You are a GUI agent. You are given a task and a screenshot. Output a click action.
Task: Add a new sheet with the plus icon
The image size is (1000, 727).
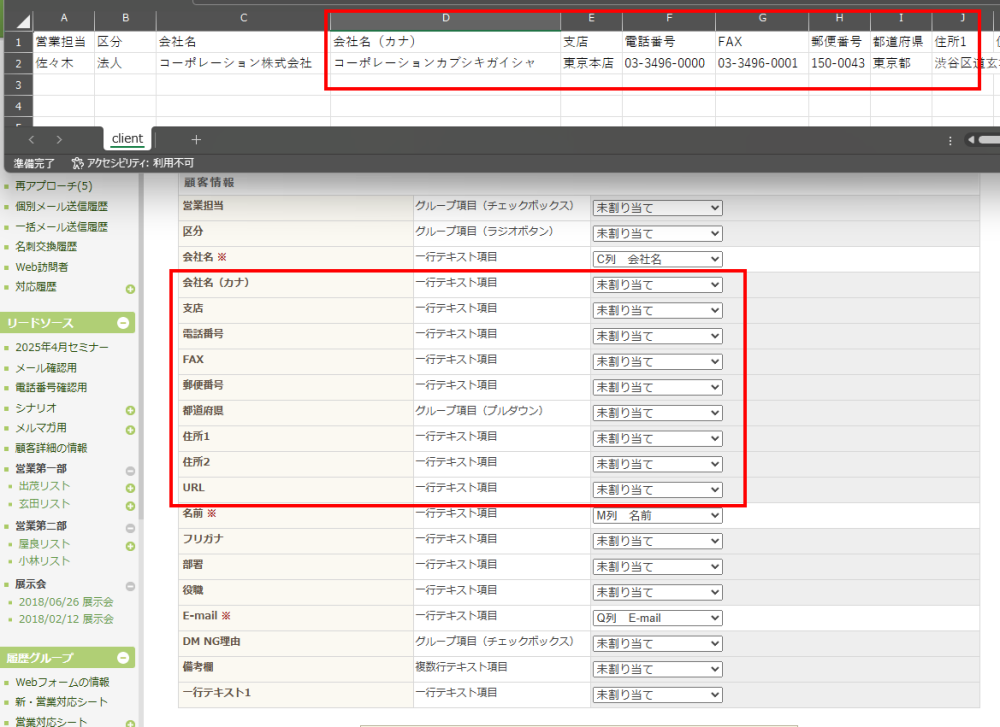point(196,140)
